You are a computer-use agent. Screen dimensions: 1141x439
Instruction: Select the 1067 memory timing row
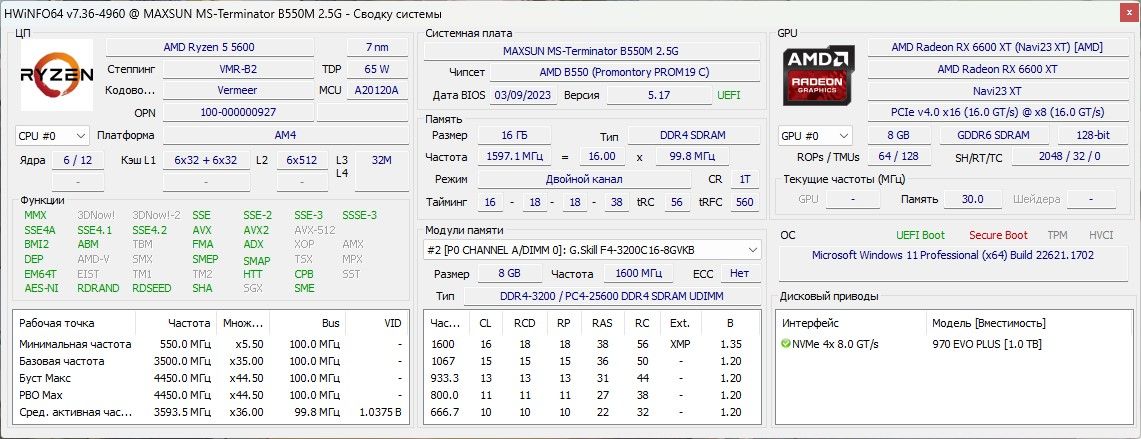(x=591, y=361)
